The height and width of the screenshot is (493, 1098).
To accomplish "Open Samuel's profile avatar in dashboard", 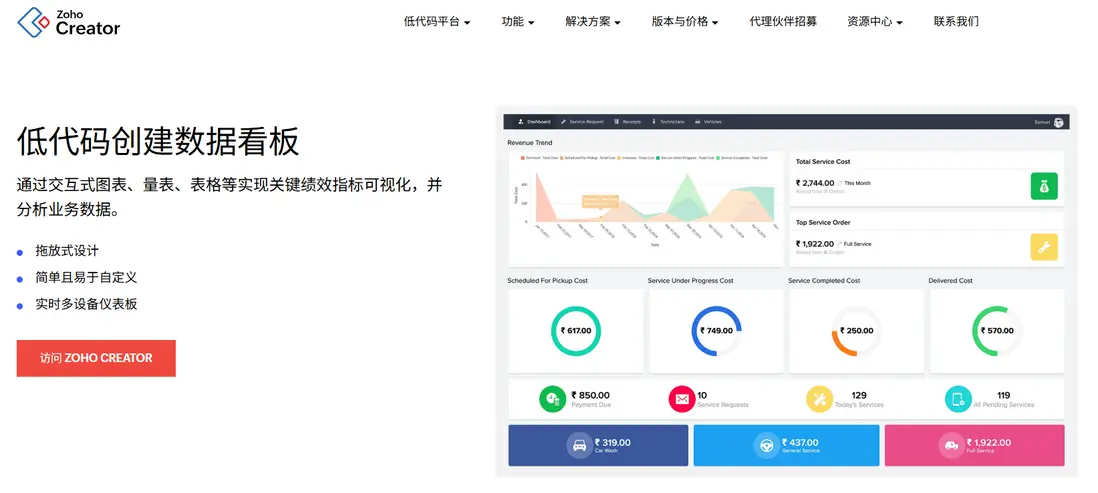I will pyautogui.click(x=1058, y=122).
